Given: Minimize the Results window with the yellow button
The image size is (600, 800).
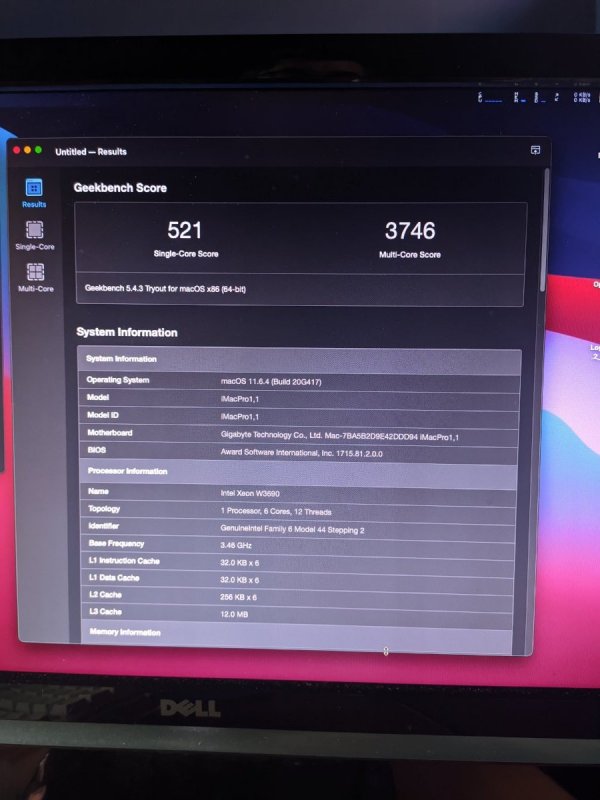Looking at the screenshot, I should click(x=28, y=150).
